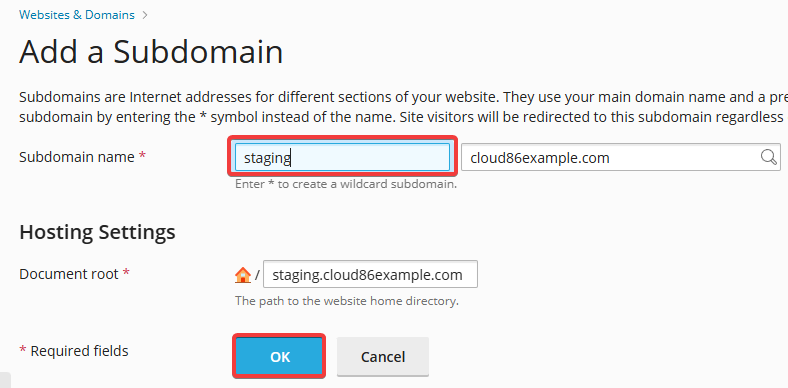Focus the Subdomain name field containing staging
Screen dimensions: 788x388
click(x=343, y=157)
